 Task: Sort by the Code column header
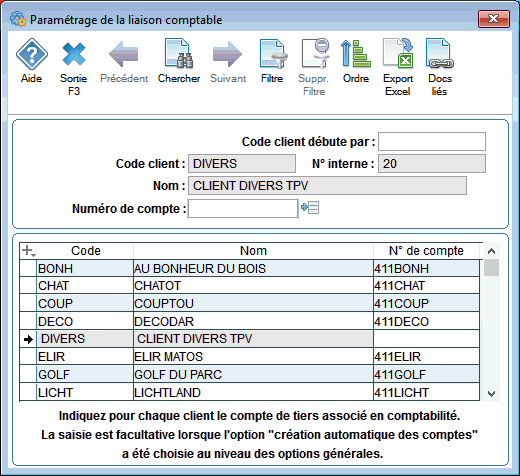pos(85,251)
